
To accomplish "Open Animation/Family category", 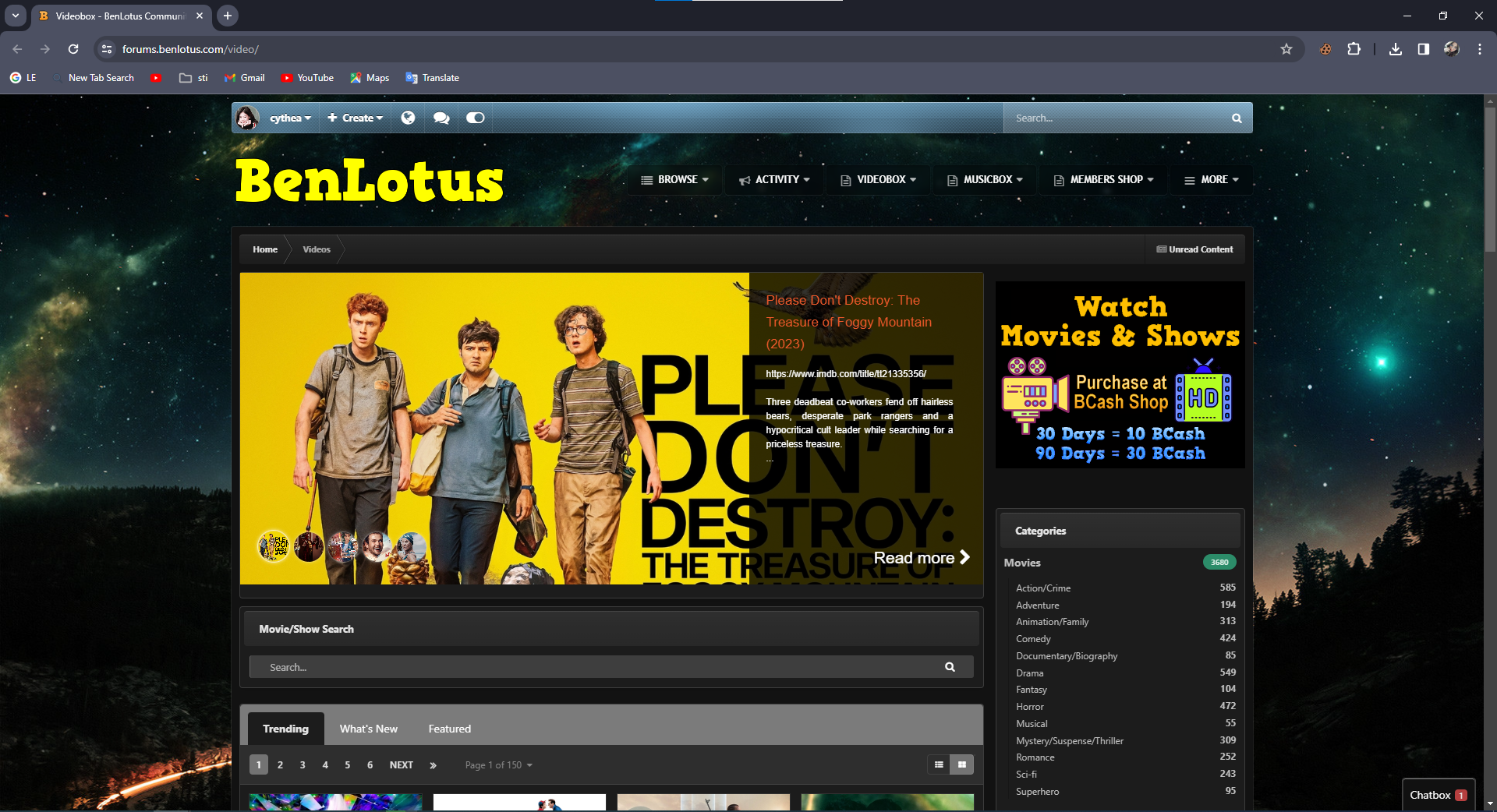I will pyautogui.click(x=1052, y=622).
